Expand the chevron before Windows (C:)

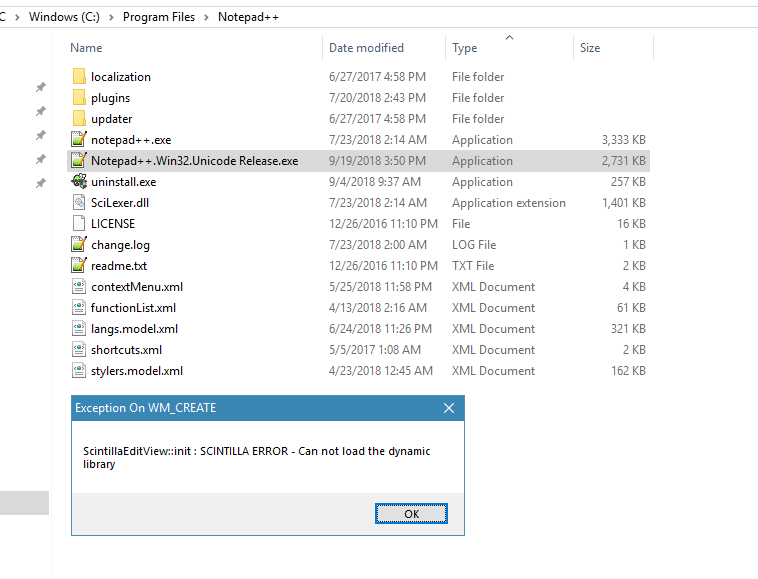(x=17, y=17)
